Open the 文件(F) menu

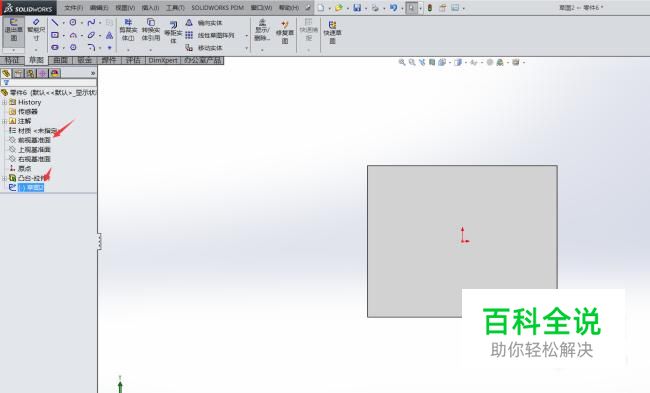tap(74, 7)
